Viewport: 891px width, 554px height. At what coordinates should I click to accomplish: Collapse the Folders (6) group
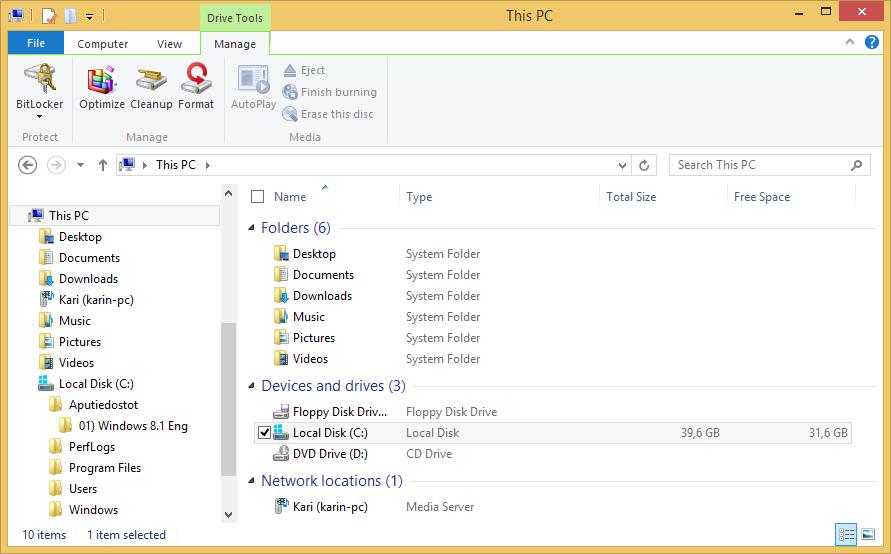coord(251,228)
